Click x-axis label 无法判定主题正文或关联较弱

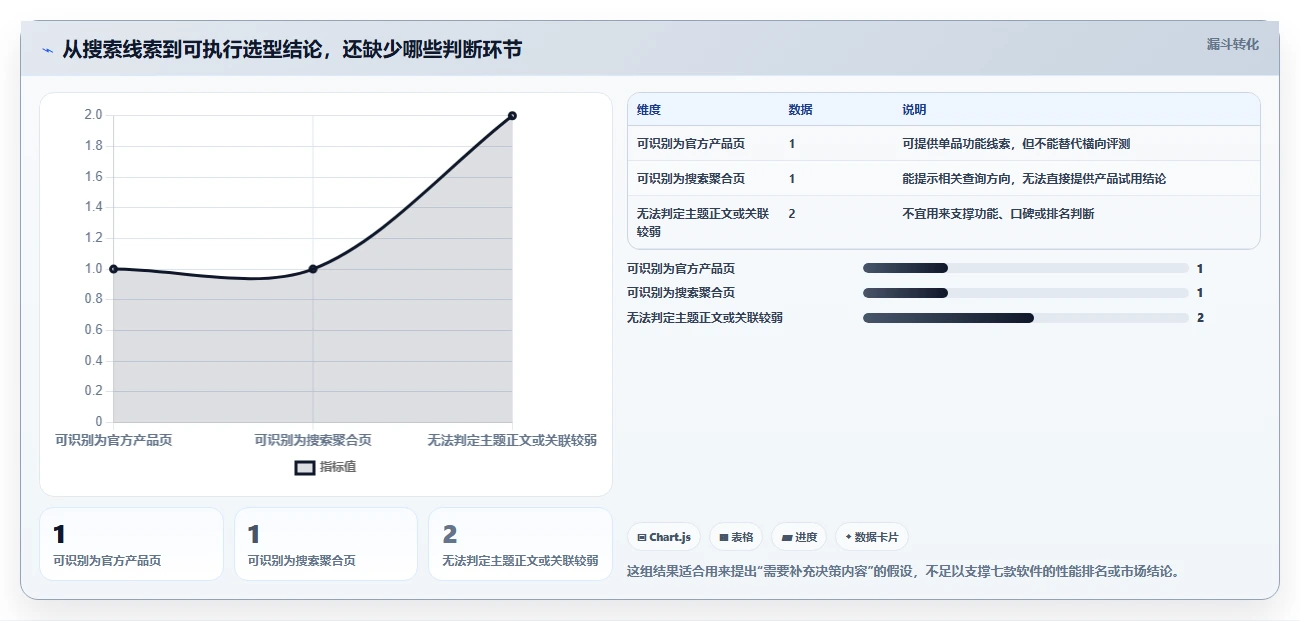tap(512, 440)
